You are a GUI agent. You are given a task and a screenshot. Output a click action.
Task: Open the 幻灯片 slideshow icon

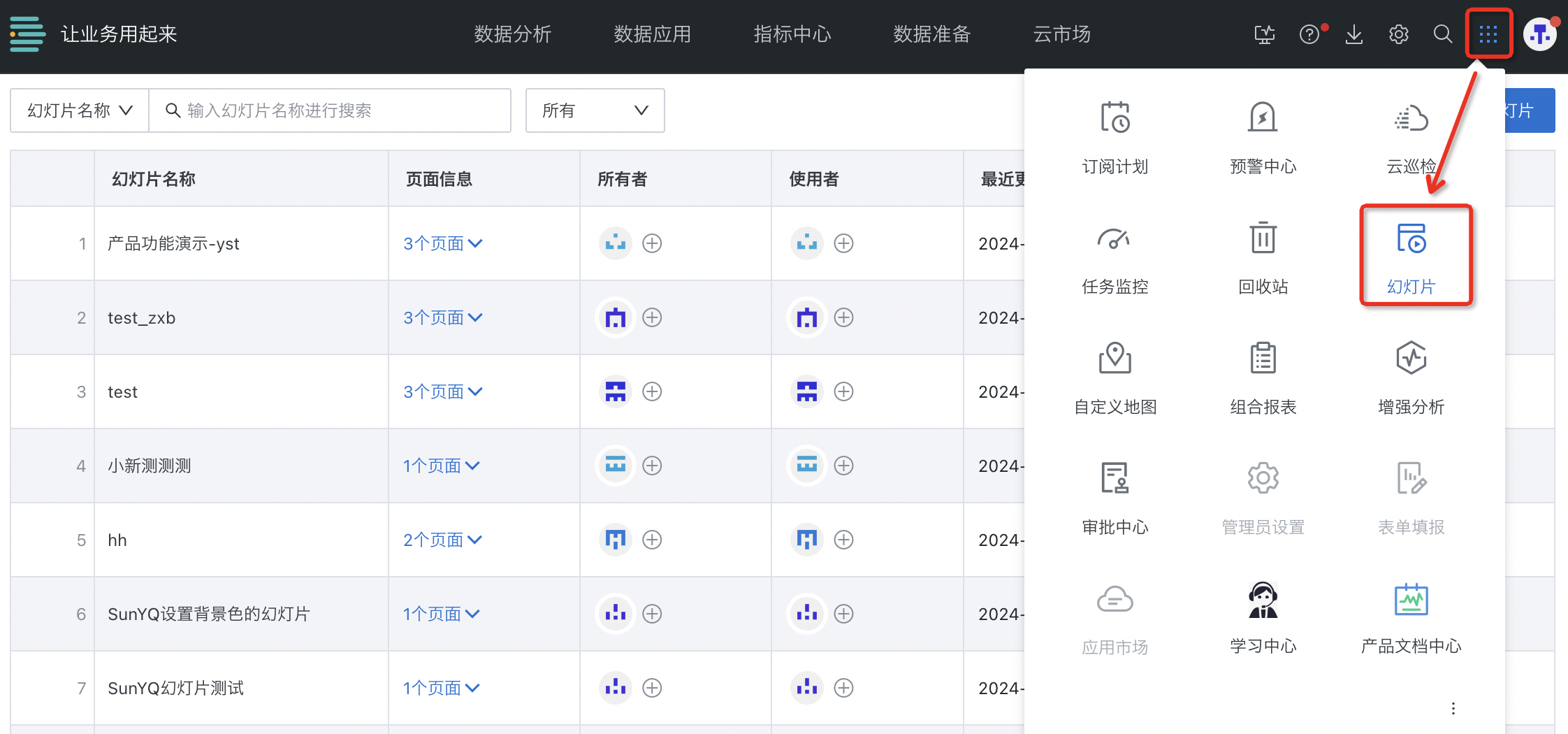pyautogui.click(x=1411, y=238)
